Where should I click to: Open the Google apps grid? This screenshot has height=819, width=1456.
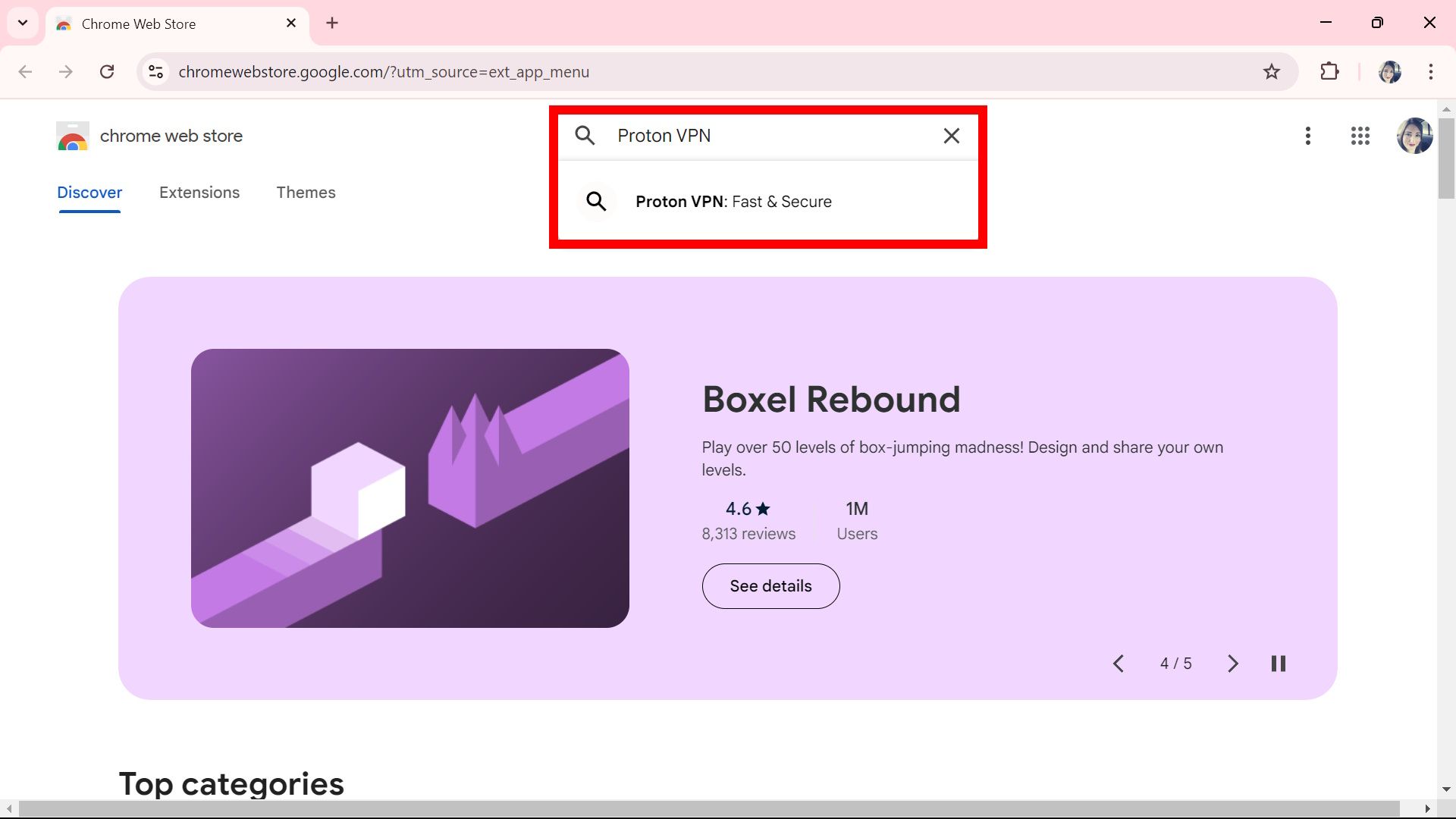coord(1360,136)
